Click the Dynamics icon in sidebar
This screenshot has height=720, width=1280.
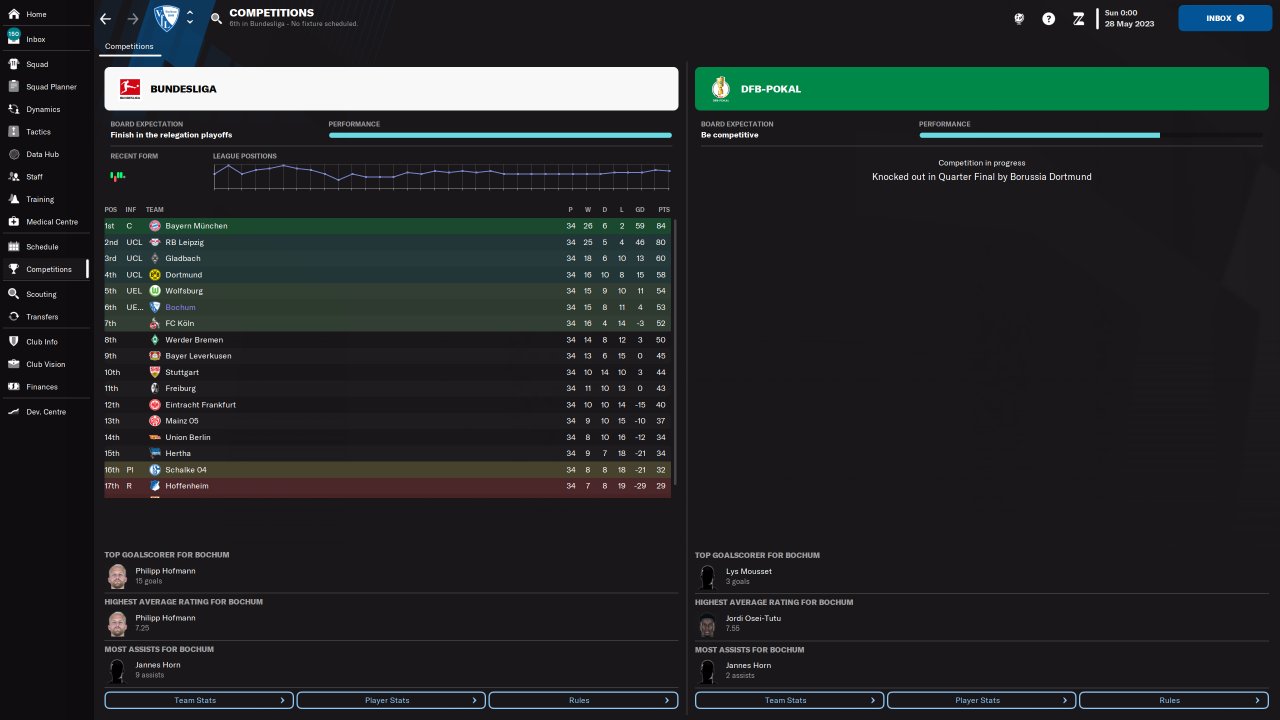(x=14, y=109)
